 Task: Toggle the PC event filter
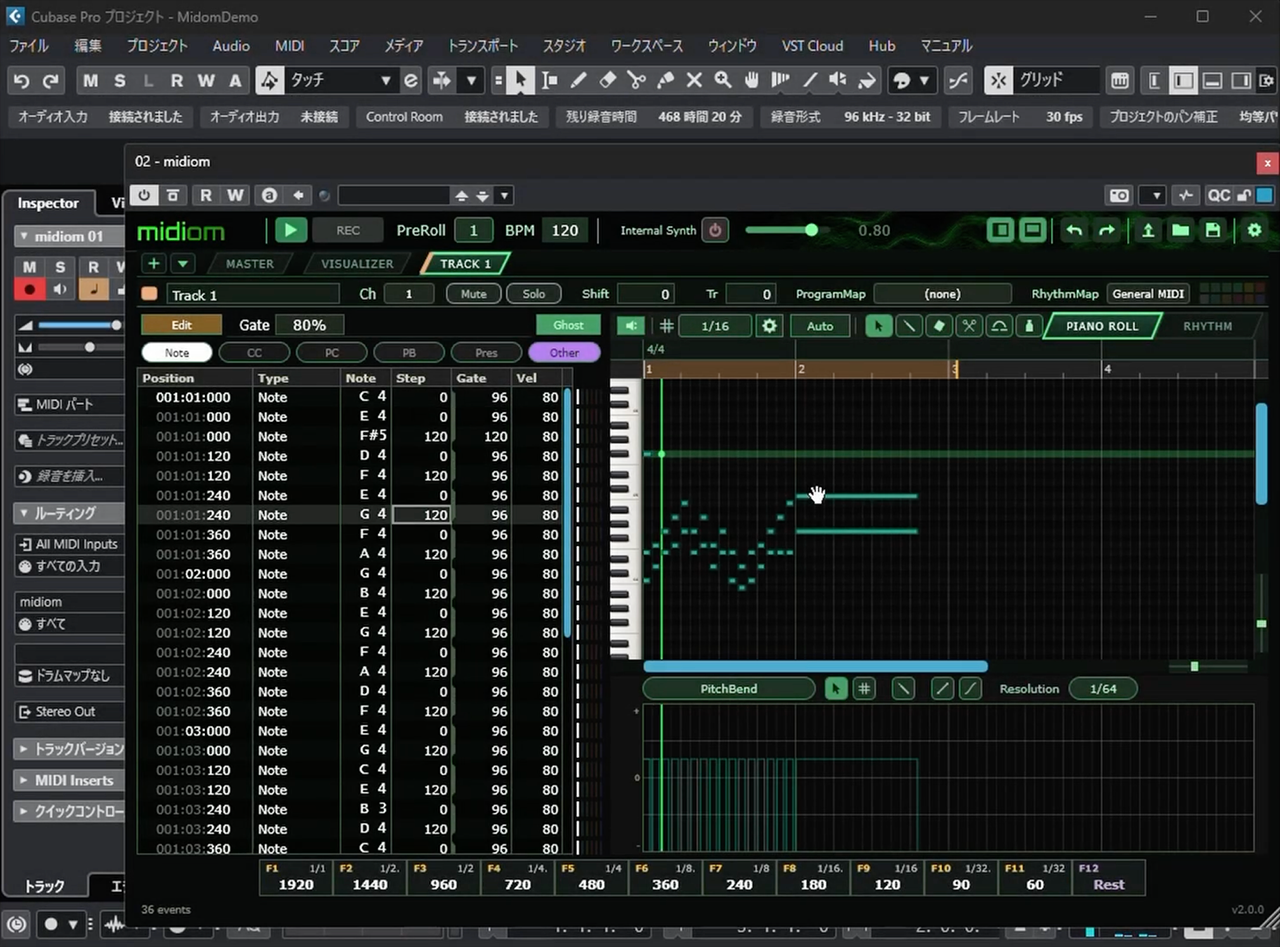[x=332, y=353]
